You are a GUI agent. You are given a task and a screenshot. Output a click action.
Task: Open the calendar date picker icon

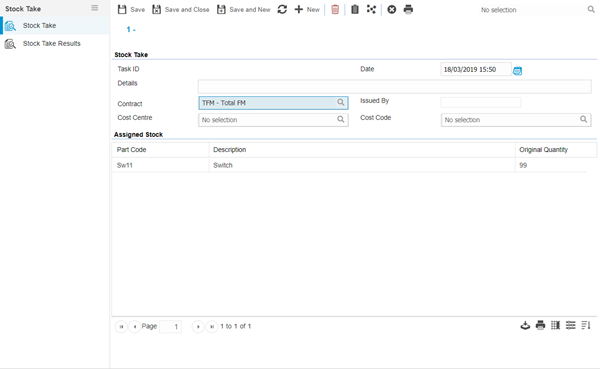[x=517, y=70]
